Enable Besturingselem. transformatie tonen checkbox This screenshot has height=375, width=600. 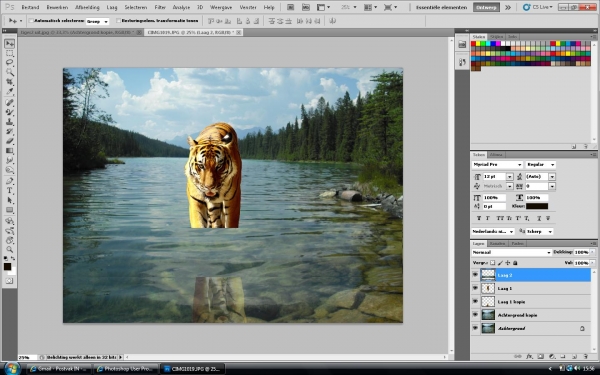(118, 21)
